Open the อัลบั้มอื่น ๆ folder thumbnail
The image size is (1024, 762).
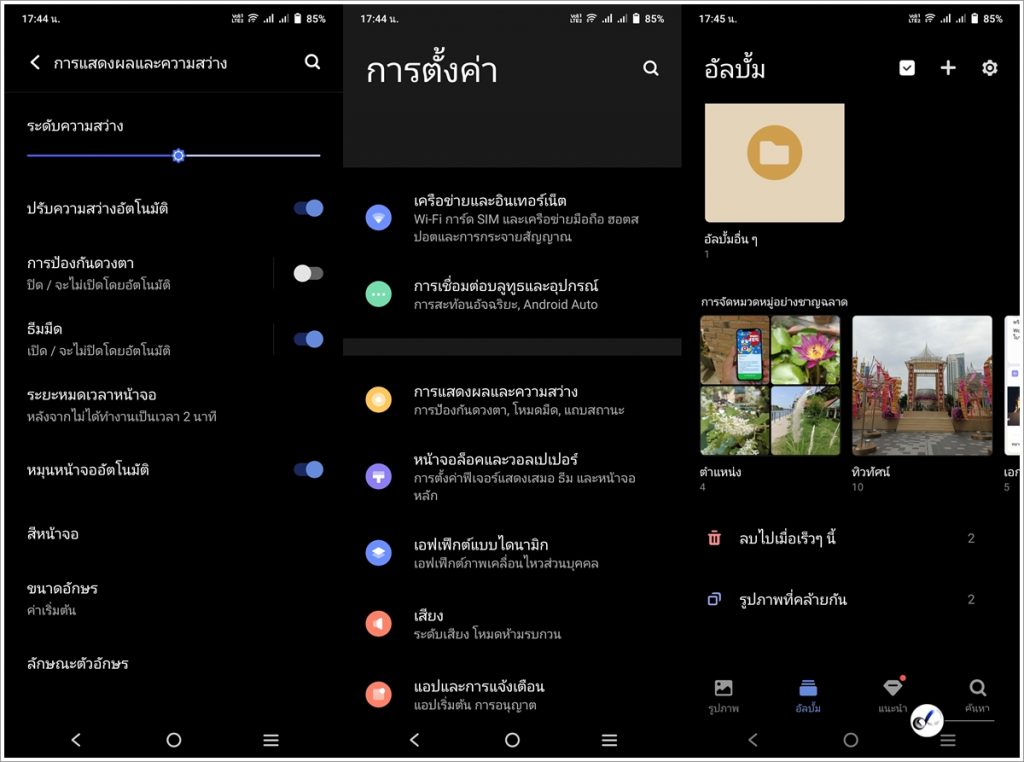point(774,163)
